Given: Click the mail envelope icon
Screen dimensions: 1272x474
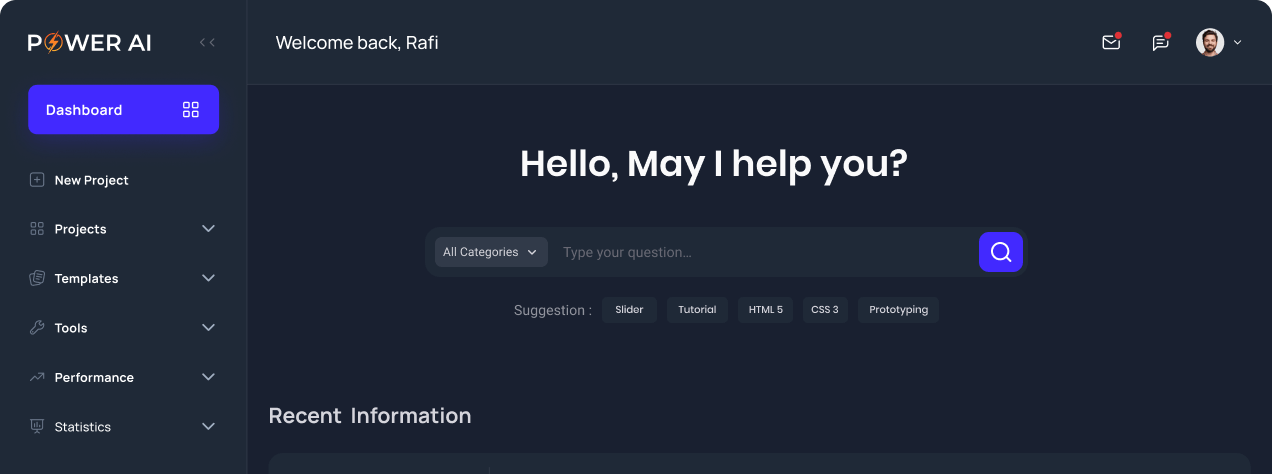Looking at the screenshot, I should tap(1110, 43).
